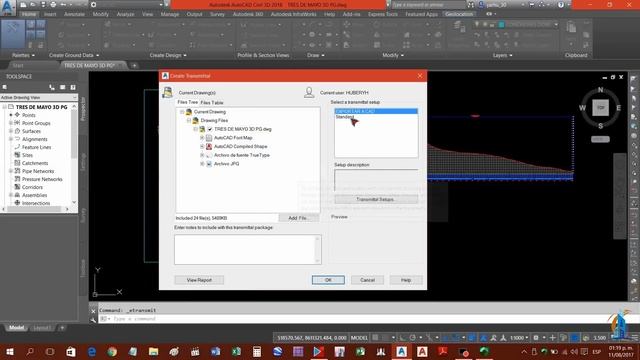Open the annotation scale 1:1000 dropdown
This screenshot has width=640, height=360.
click(519, 338)
